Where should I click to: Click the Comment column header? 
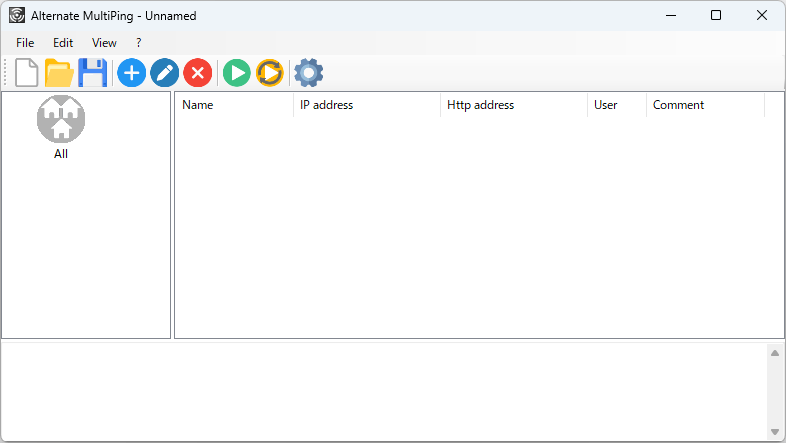(x=705, y=105)
